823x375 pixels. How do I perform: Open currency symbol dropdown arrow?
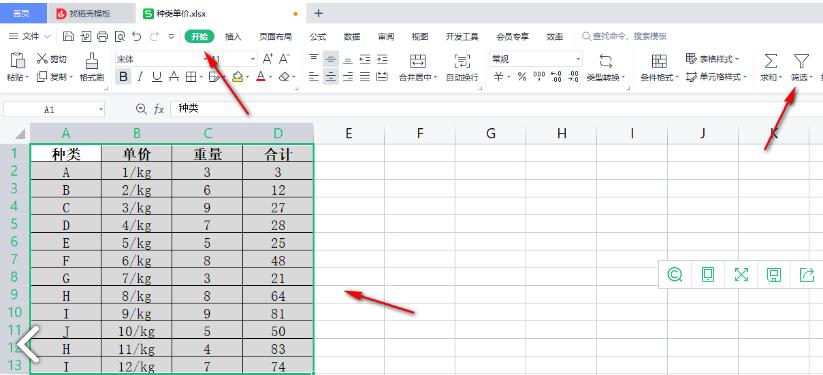pyautogui.click(x=508, y=77)
